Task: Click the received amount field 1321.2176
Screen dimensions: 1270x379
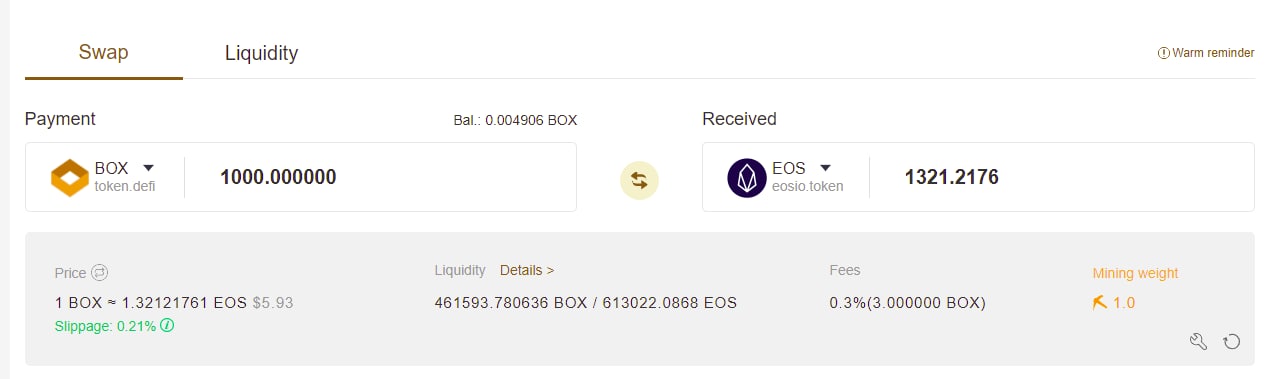Action: [1060, 178]
